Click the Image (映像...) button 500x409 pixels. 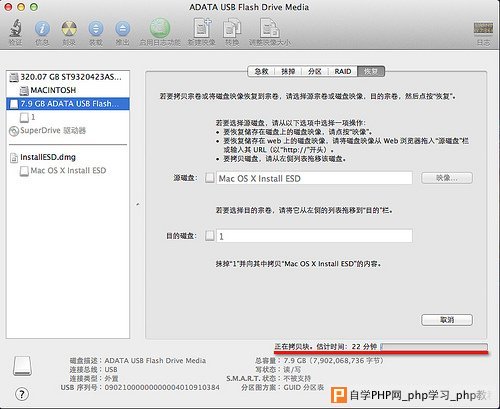[x=447, y=178]
